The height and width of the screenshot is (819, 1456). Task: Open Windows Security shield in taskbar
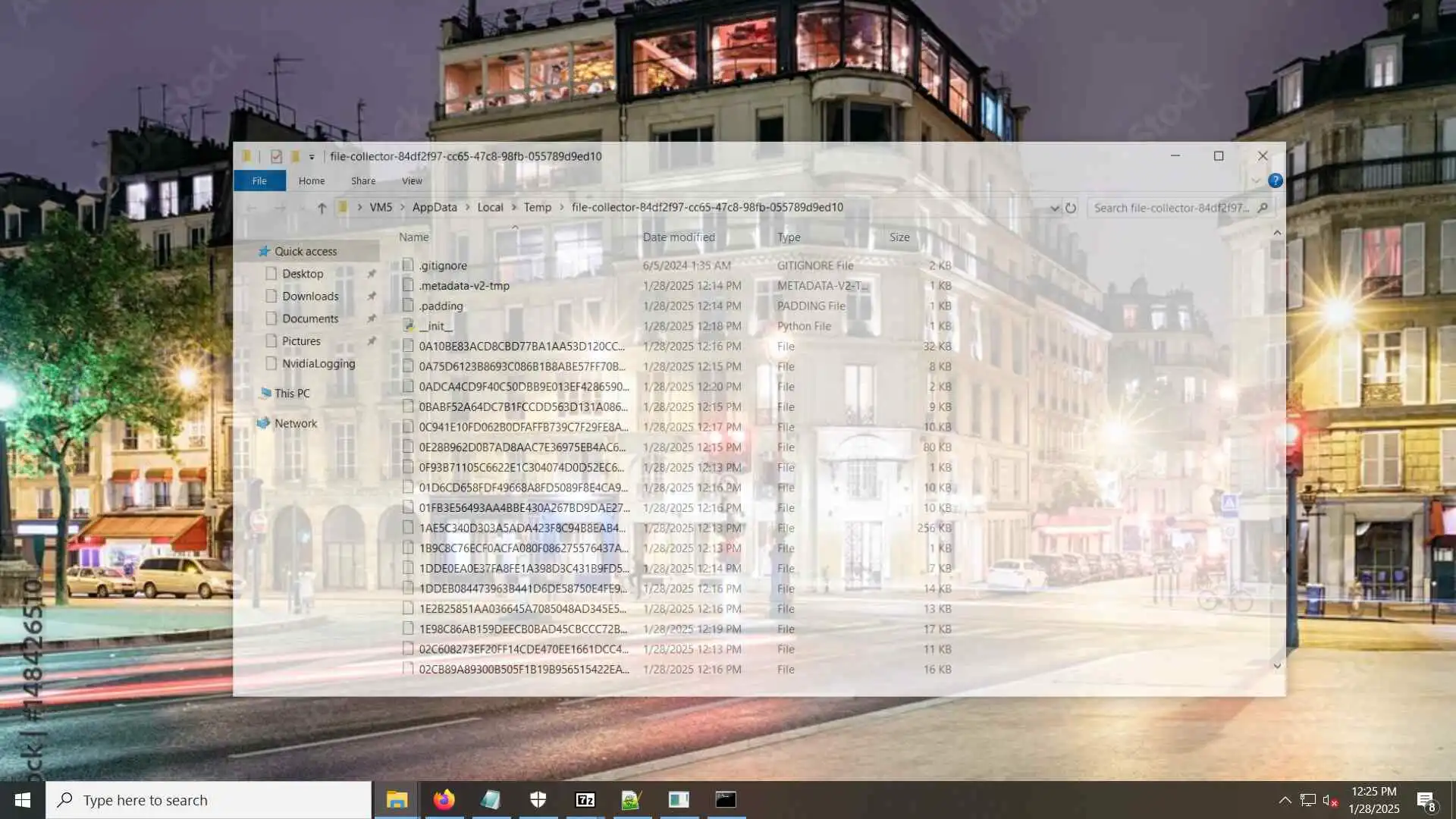pyautogui.click(x=538, y=800)
